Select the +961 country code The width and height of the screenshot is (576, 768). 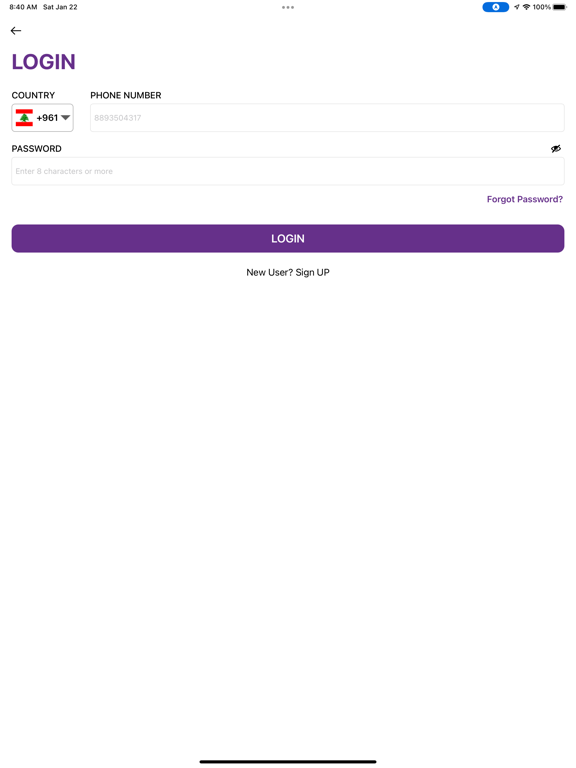tap(47, 118)
